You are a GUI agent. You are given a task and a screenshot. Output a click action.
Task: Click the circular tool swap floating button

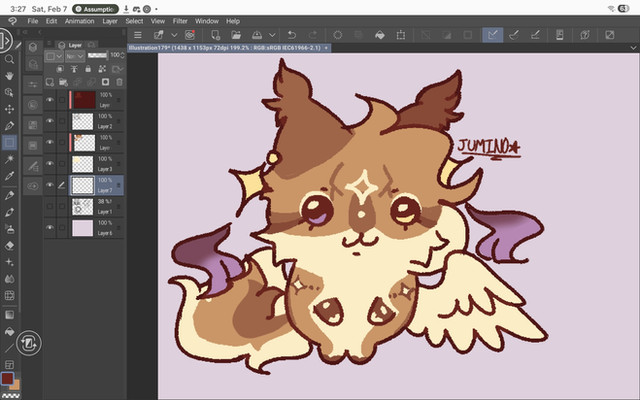[29, 343]
